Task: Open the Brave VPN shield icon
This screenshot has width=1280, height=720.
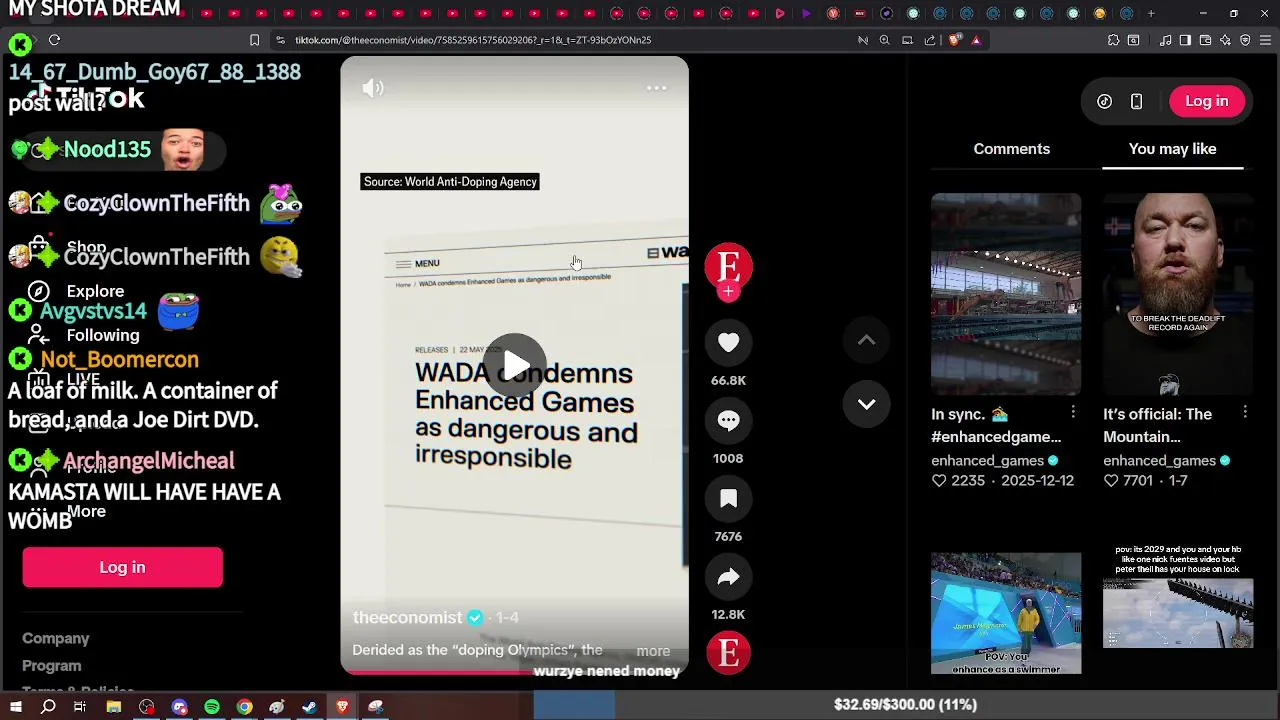Action: (x=1245, y=40)
